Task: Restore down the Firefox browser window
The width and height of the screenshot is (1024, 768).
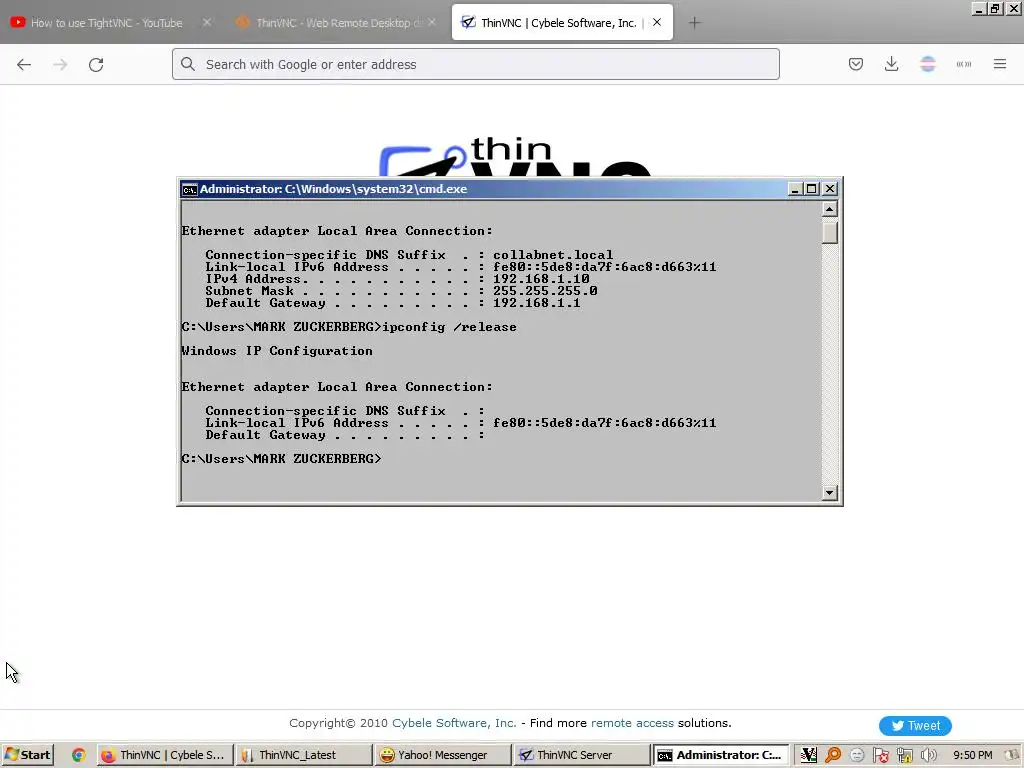Action: pyautogui.click(x=996, y=9)
